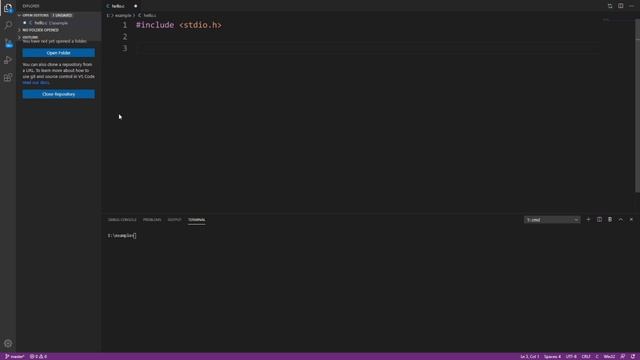Click the 1 Unsaved badge
The height and width of the screenshot is (360, 640).
click(62, 15)
